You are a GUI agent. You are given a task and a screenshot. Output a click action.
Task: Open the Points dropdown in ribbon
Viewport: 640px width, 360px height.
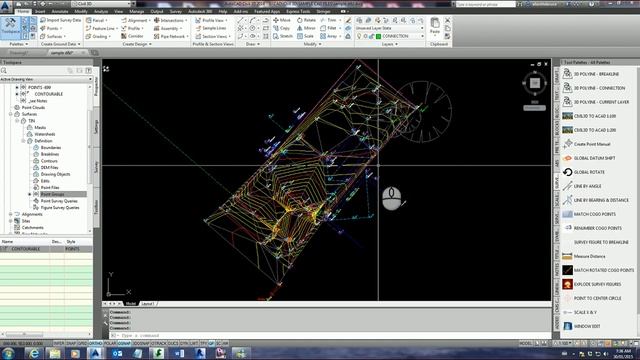[x=51, y=28]
